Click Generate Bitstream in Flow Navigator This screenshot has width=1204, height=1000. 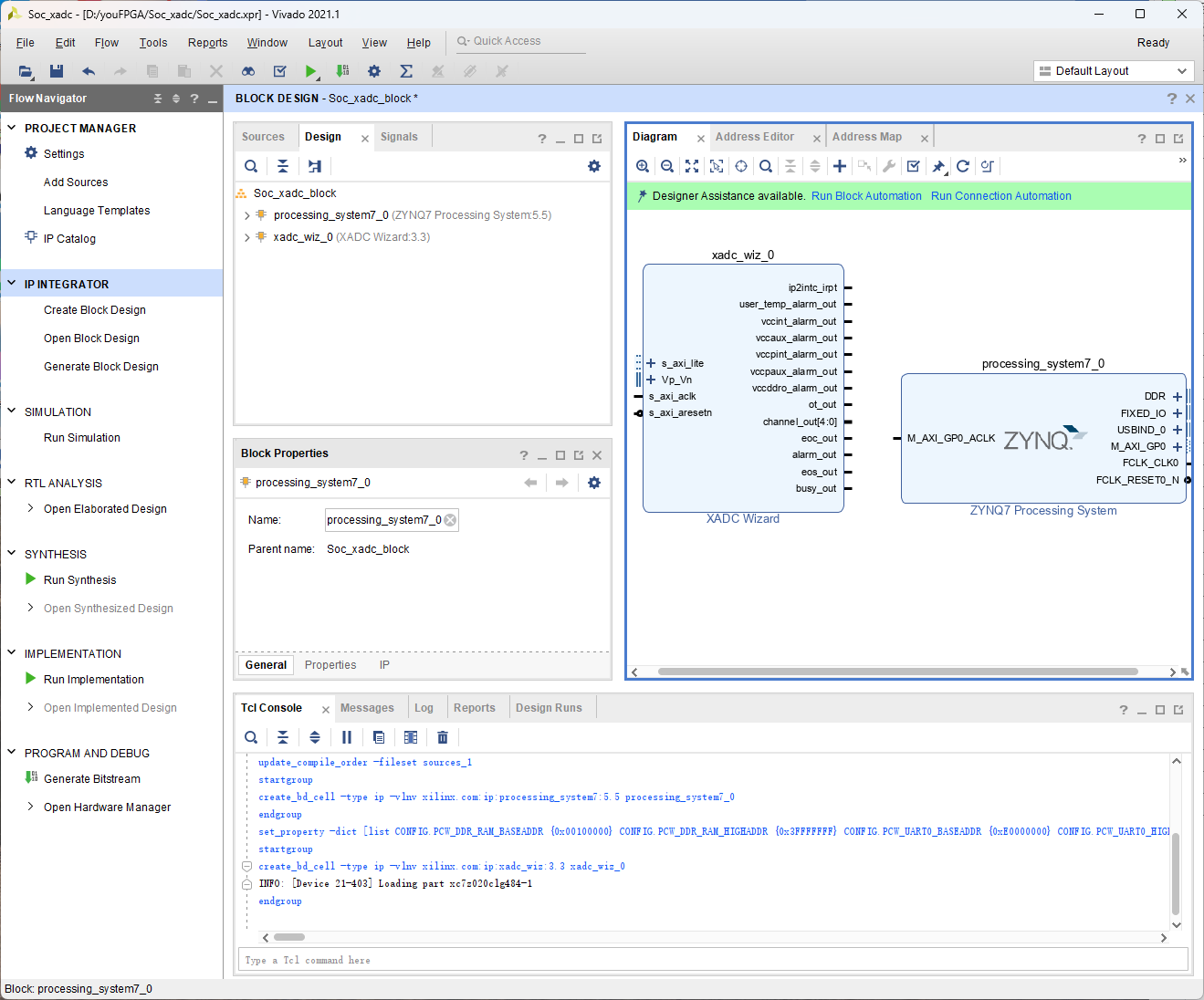coord(92,779)
